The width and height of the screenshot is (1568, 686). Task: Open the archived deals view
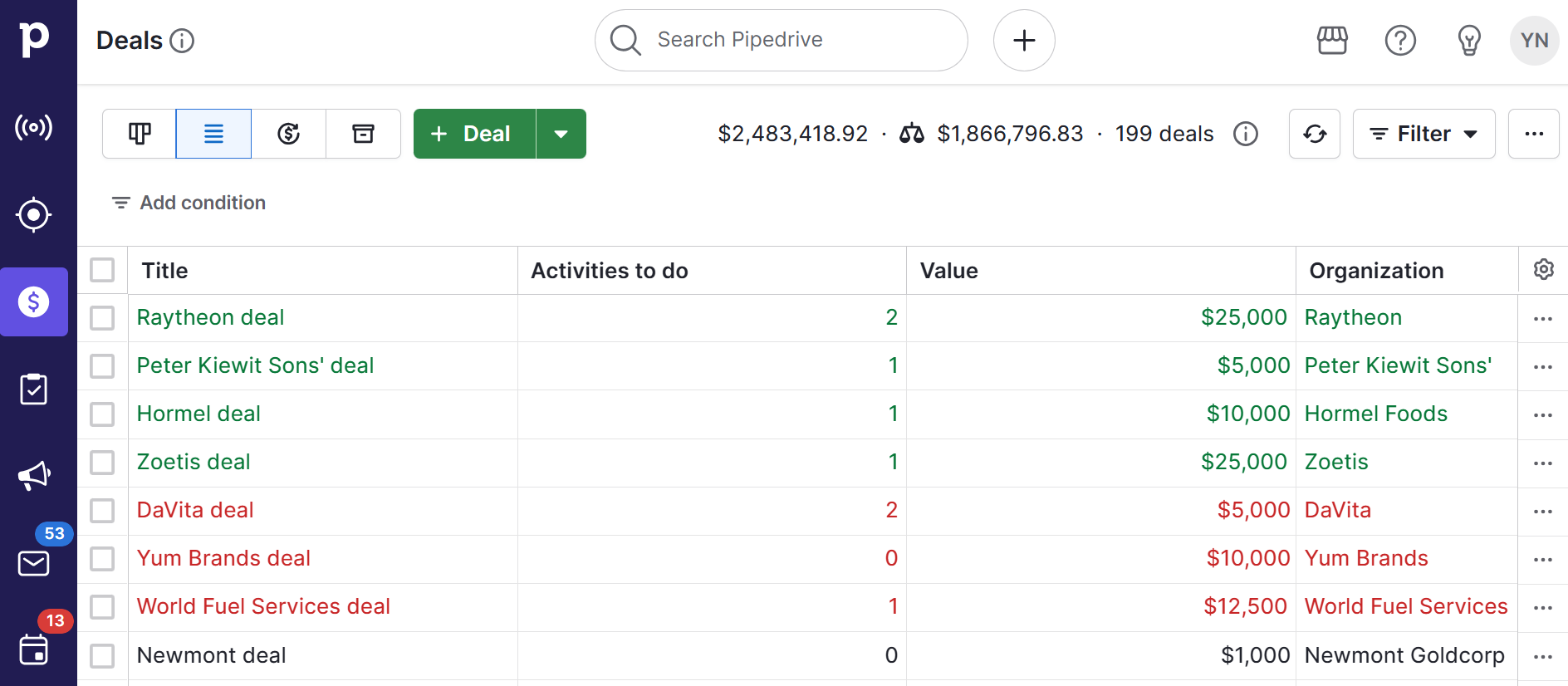(x=363, y=134)
